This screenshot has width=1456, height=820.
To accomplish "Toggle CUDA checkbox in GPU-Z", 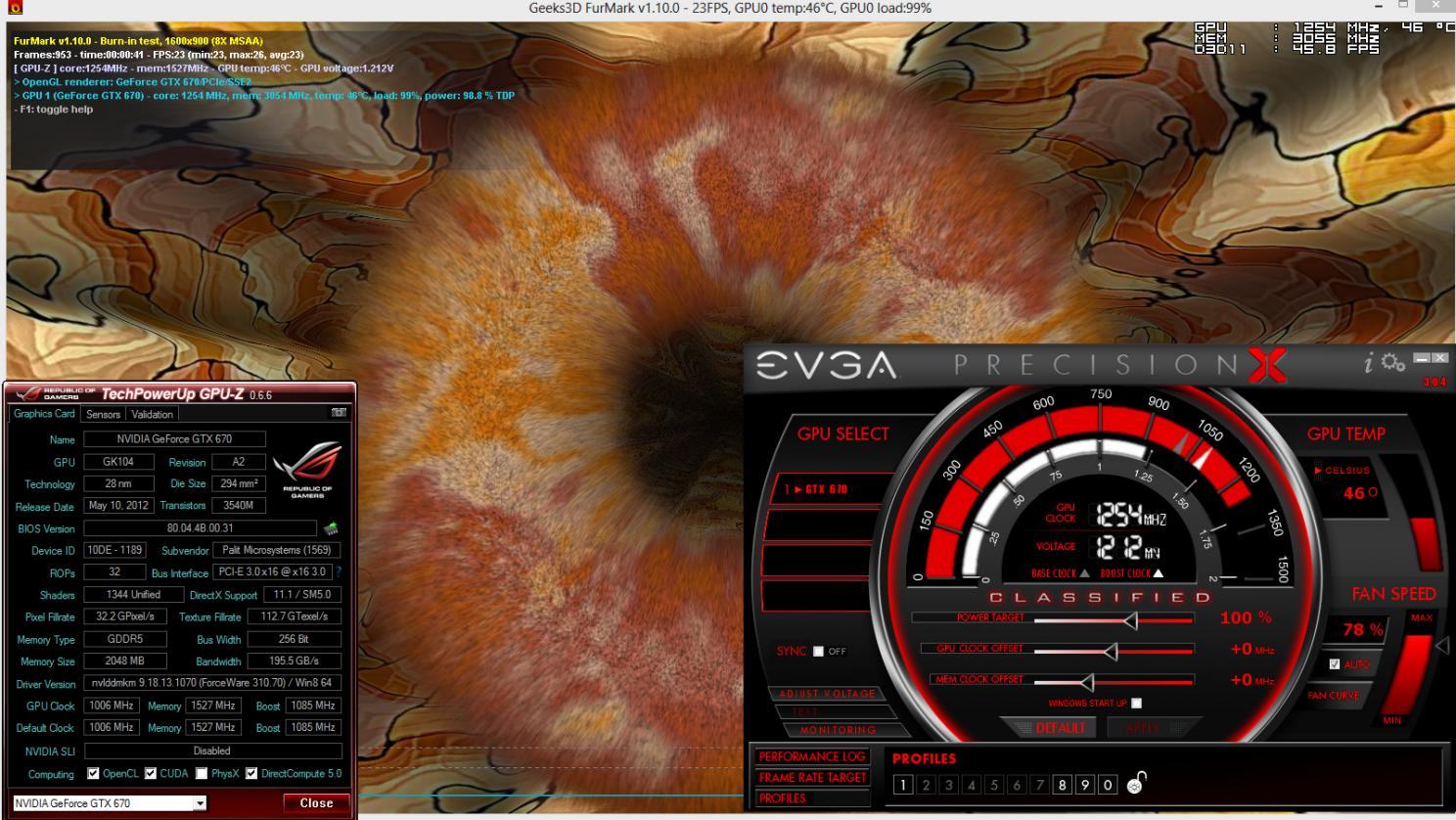I will click(151, 774).
